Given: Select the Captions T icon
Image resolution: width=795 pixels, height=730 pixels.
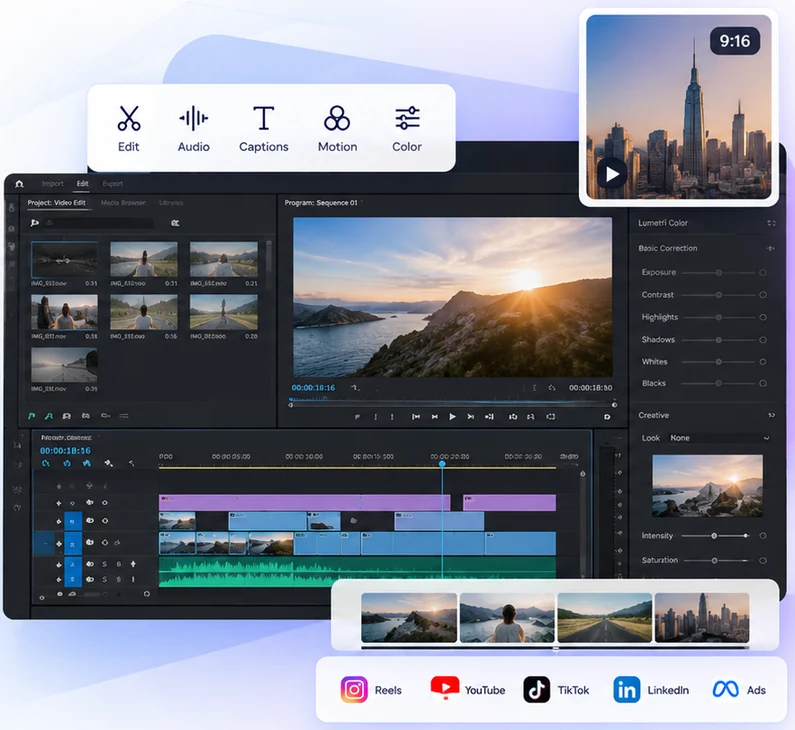Looking at the screenshot, I should coord(264,118).
